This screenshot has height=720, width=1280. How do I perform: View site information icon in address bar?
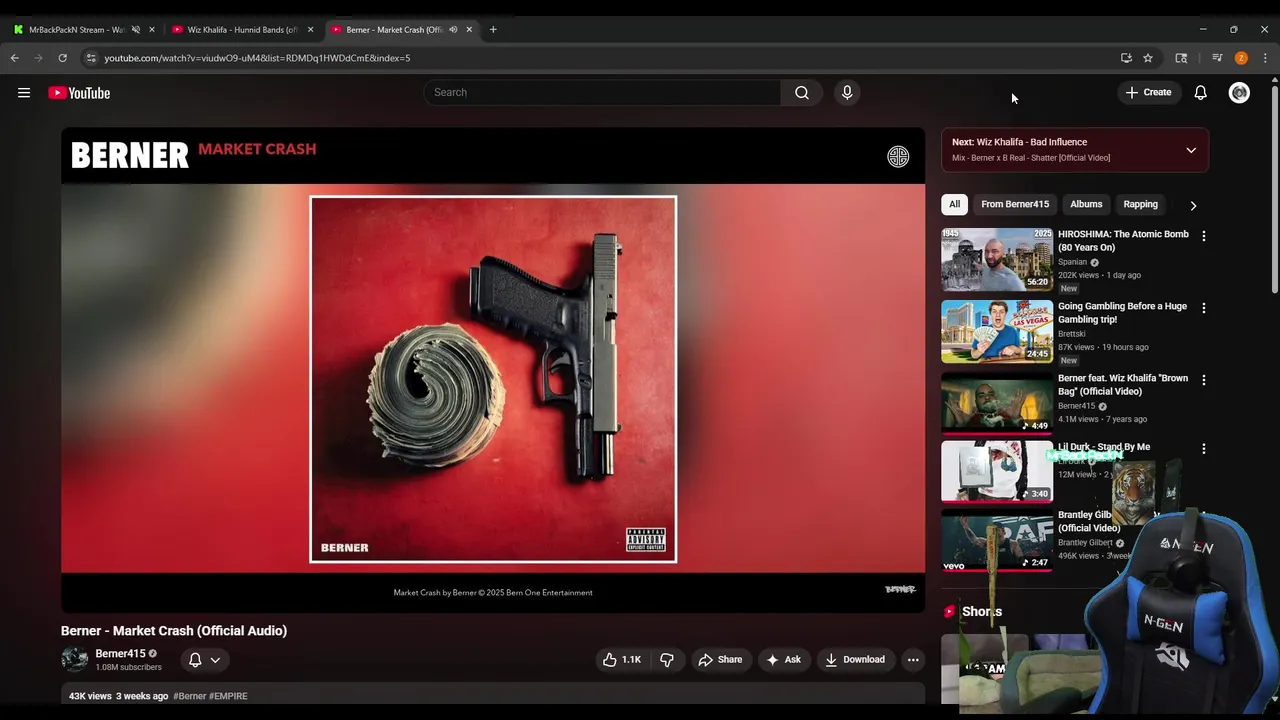(91, 58)
